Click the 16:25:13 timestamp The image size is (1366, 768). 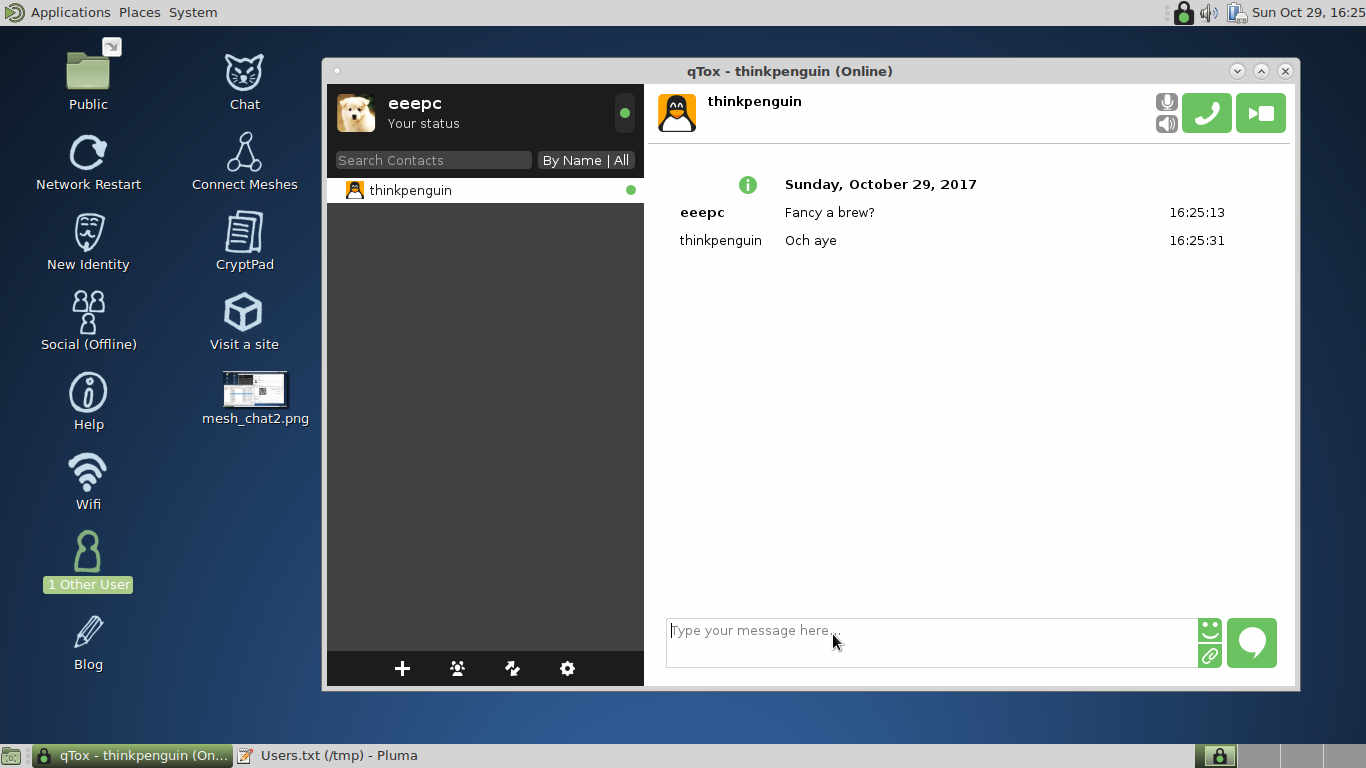coord(1197,212)
